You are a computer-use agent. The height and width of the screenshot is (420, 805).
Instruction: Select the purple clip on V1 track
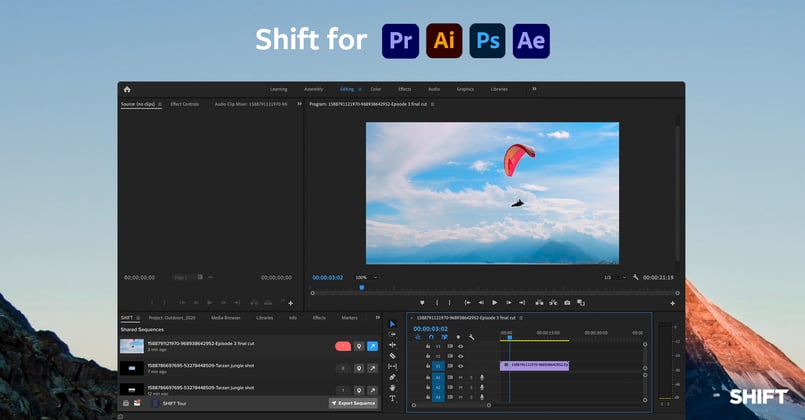pyautogui.click(x=534, y=365)
